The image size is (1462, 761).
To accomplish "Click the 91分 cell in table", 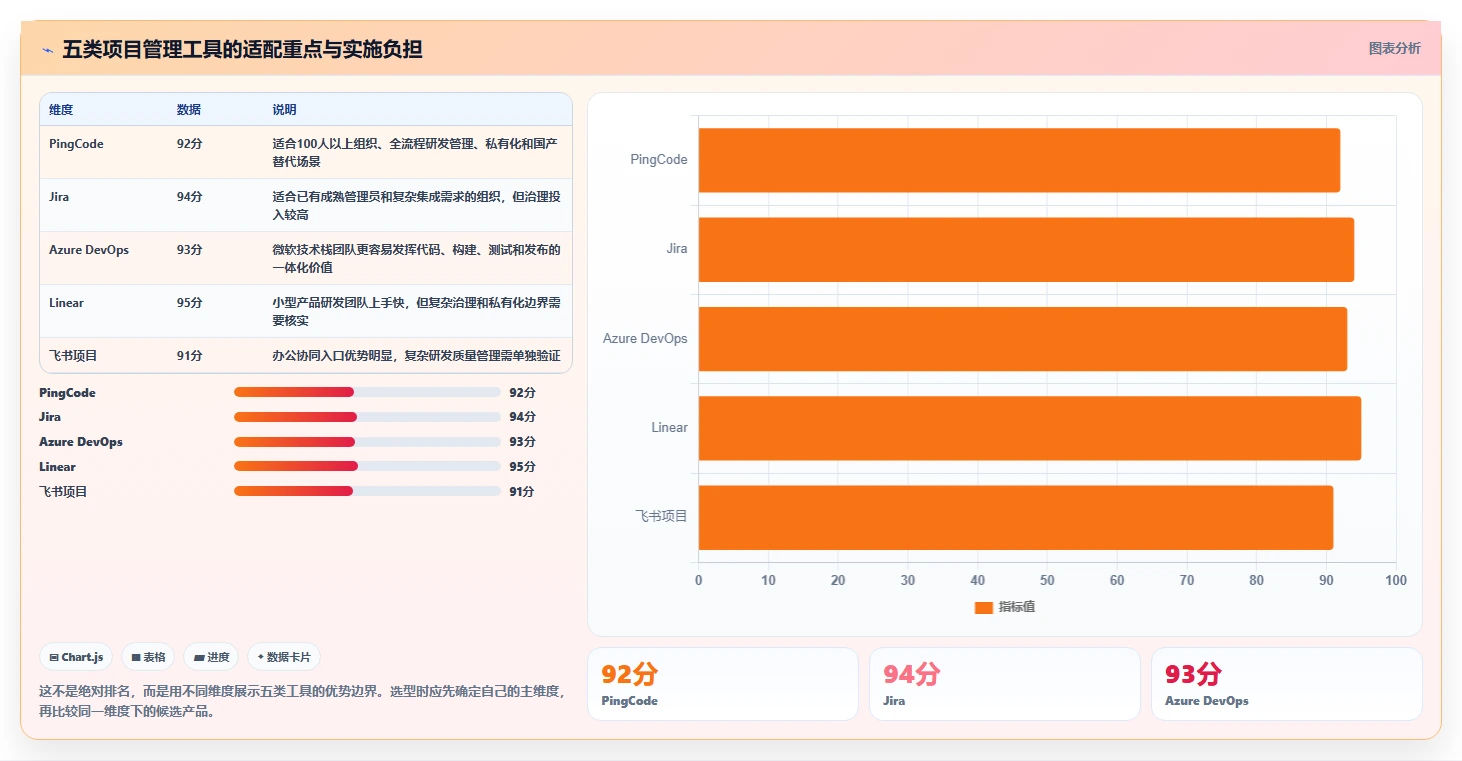I will pyautogui.click(x=189, y=356).
